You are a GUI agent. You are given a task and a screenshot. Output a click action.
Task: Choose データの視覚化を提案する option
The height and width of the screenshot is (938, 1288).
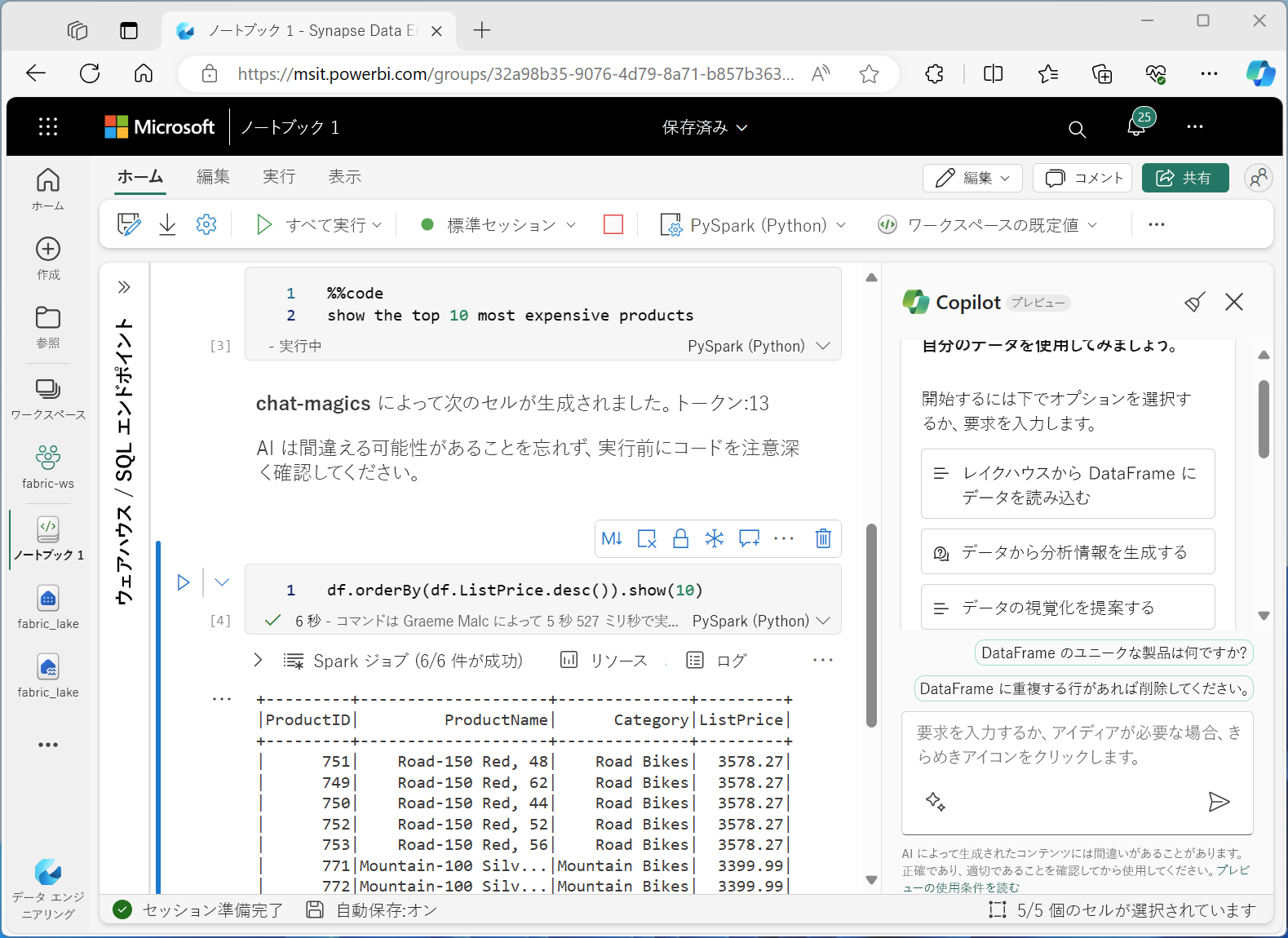coord(1068,607)
